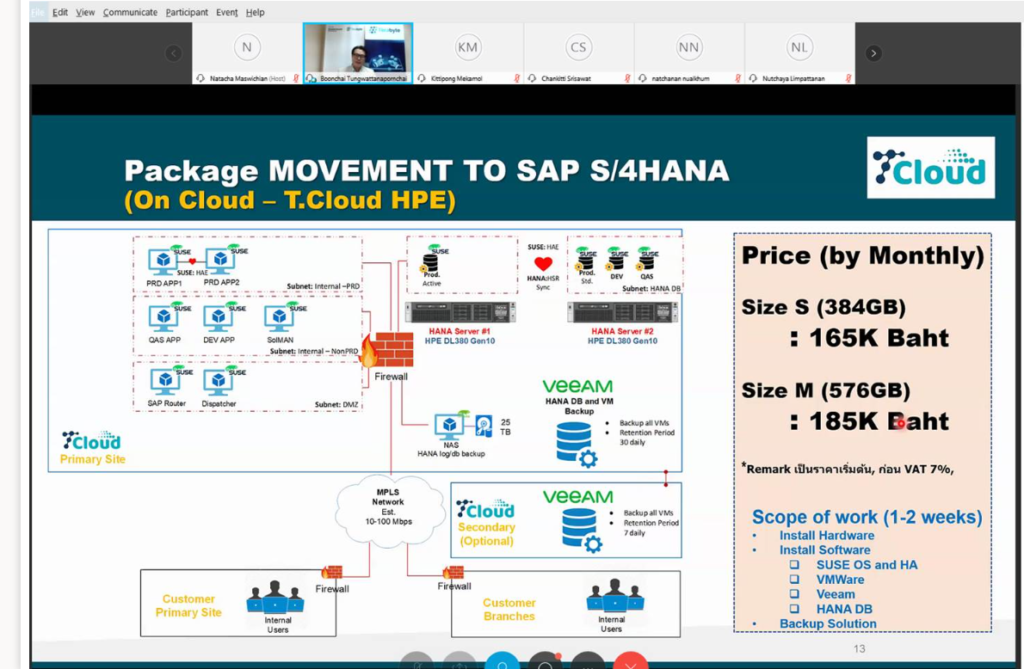Screen dimensions: 1024x669
Task: Open the Participant menu
Action: [187, 12]
